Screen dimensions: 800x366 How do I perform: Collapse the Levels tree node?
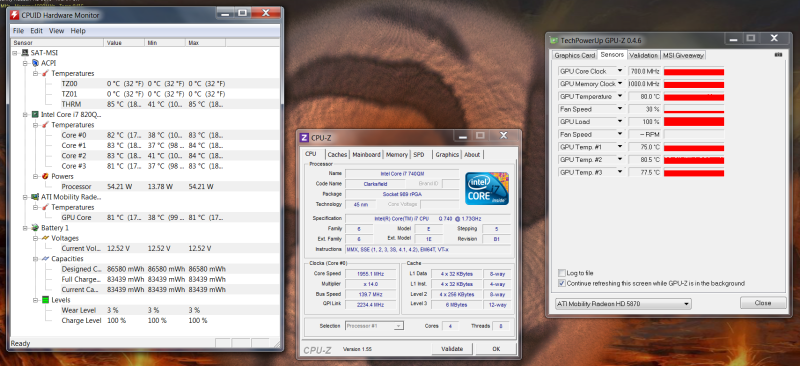tap(36, 300)
